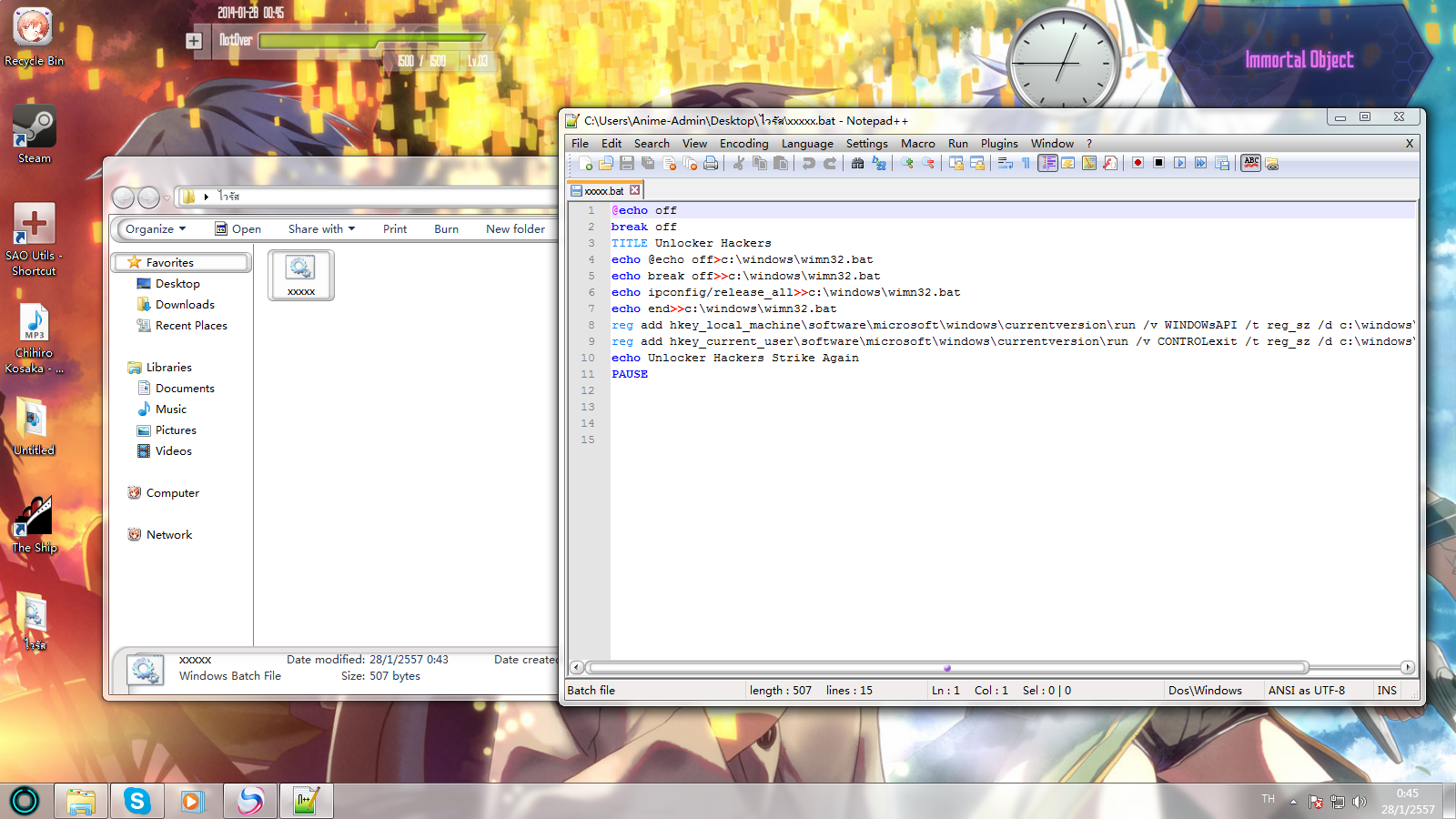Click the Explorer Forward navigation button

(x=148, y=197)
